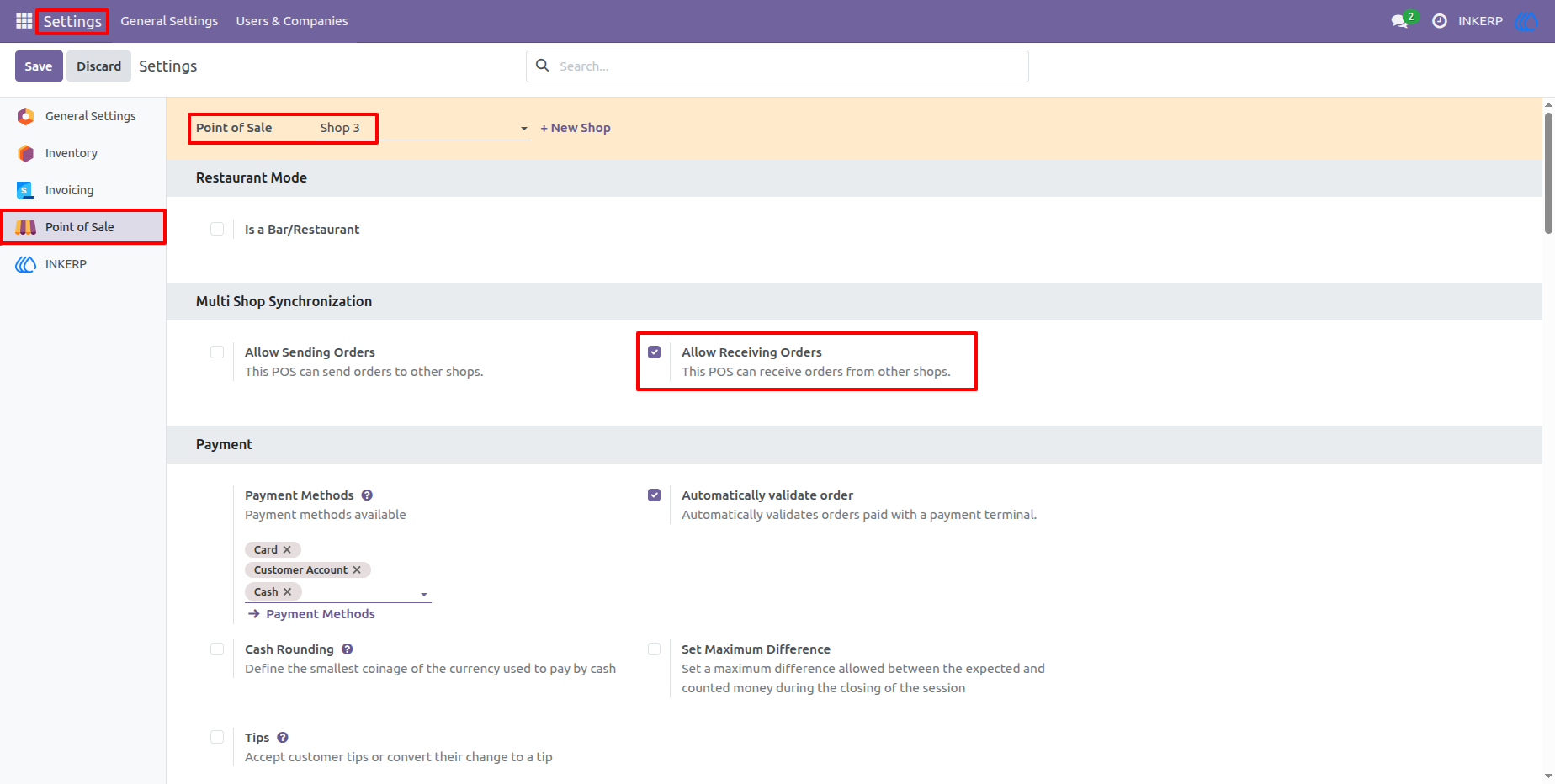
Task: Click the General Settings sidebar icon
Action: [x=26, y=116]
